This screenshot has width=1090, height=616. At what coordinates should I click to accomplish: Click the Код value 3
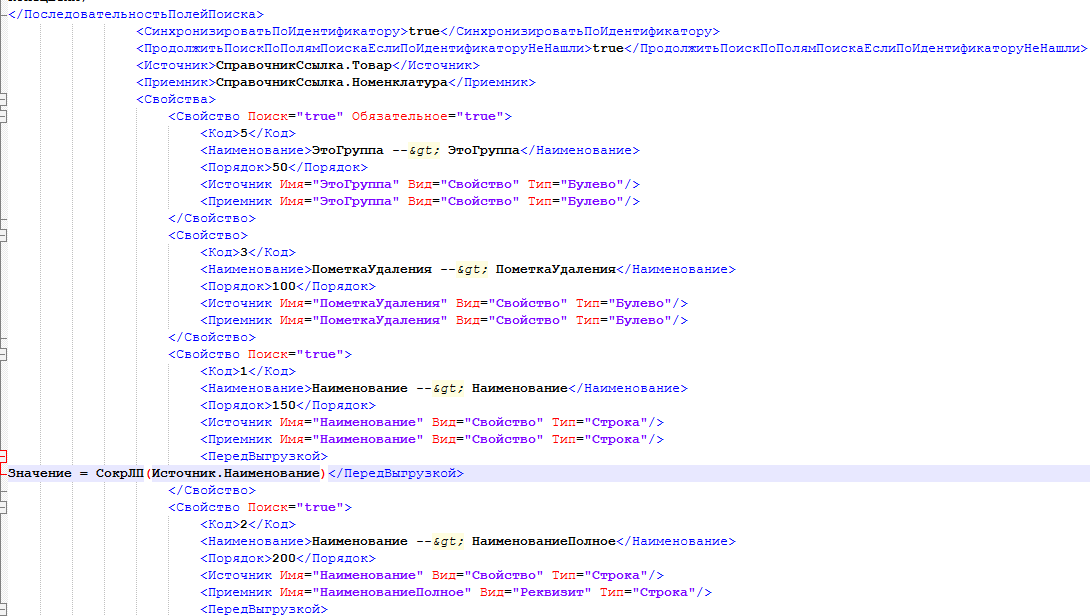(x=243, y=252)
